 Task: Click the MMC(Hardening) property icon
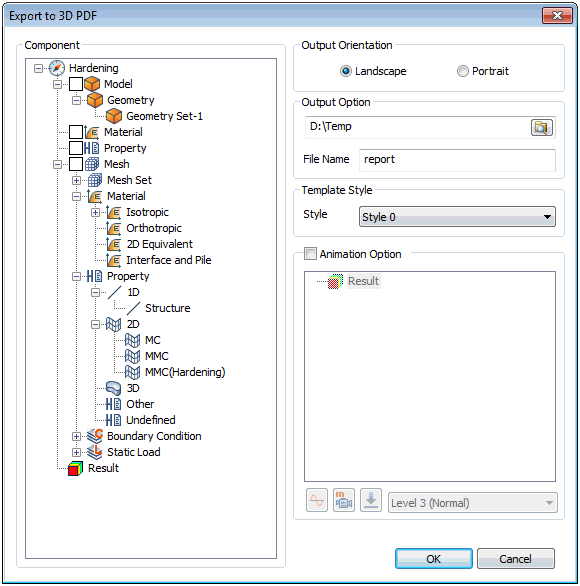[x=133, y=372]
